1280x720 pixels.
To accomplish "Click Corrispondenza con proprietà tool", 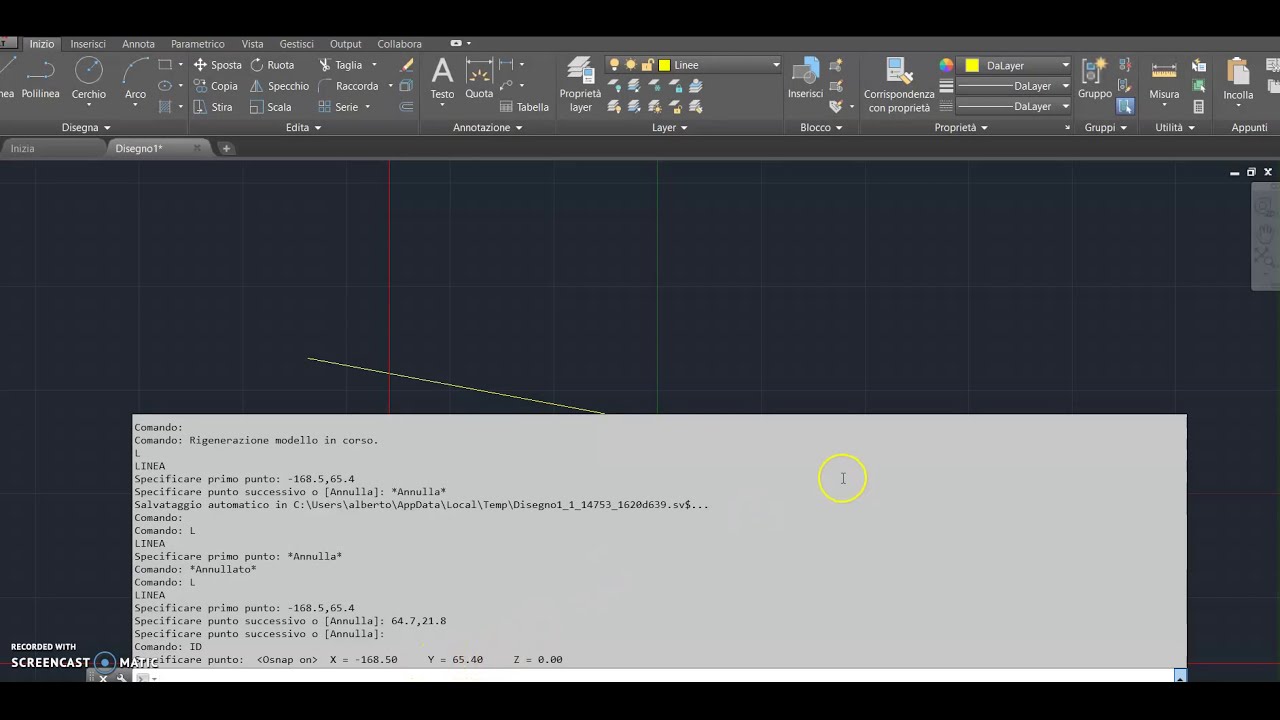I will click(x=899, y=84).
